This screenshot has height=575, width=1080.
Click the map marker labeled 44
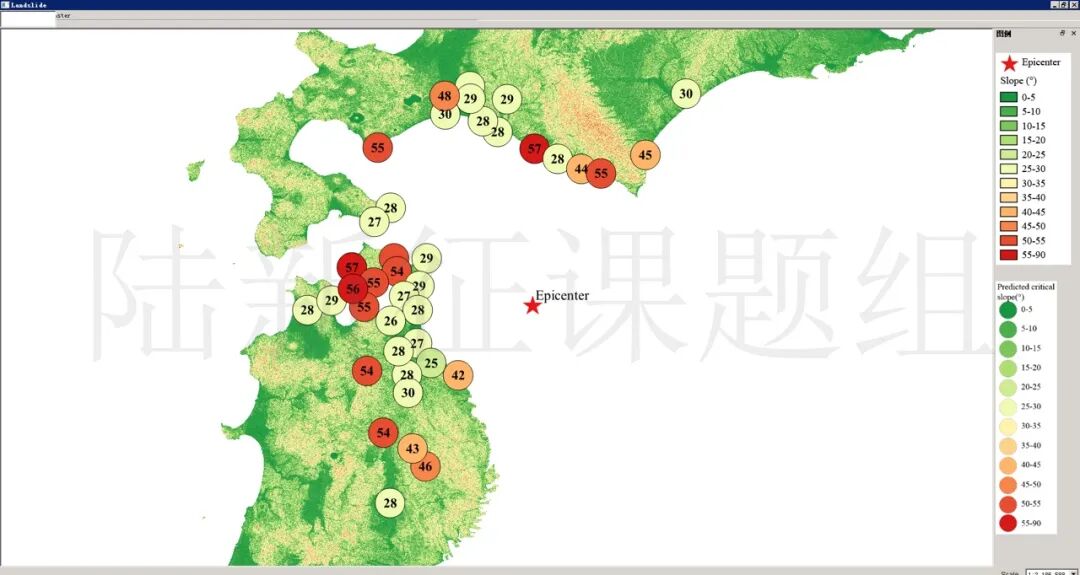click(581, 169)
